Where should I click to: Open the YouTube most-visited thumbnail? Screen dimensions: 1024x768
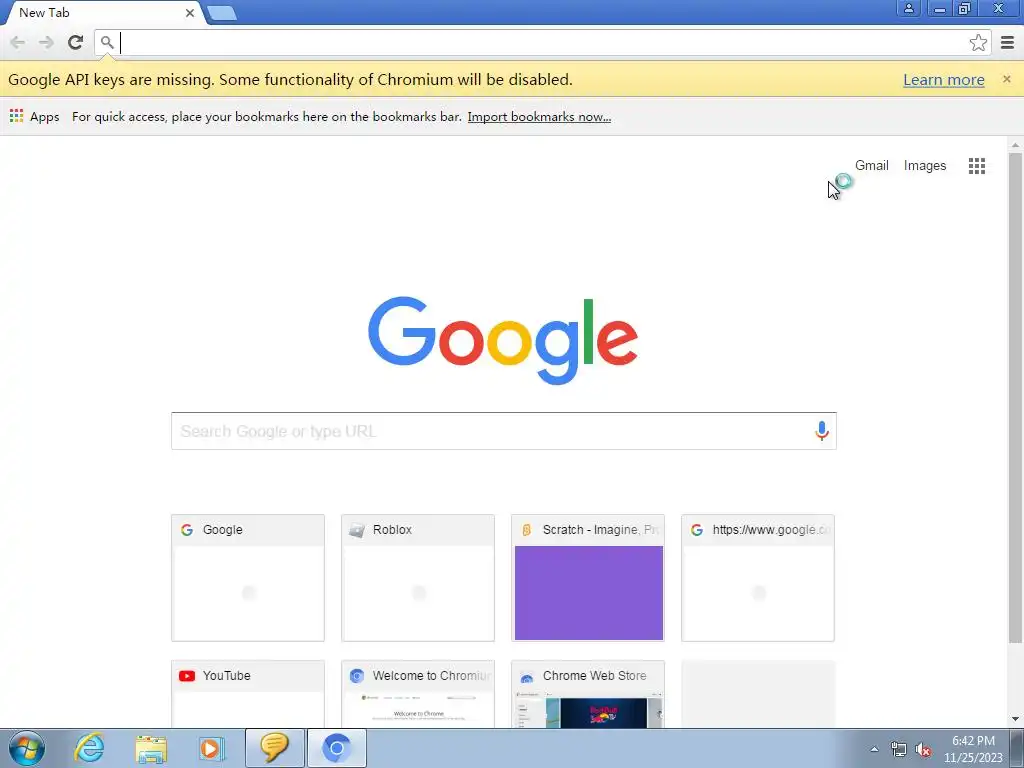[248, 694]
